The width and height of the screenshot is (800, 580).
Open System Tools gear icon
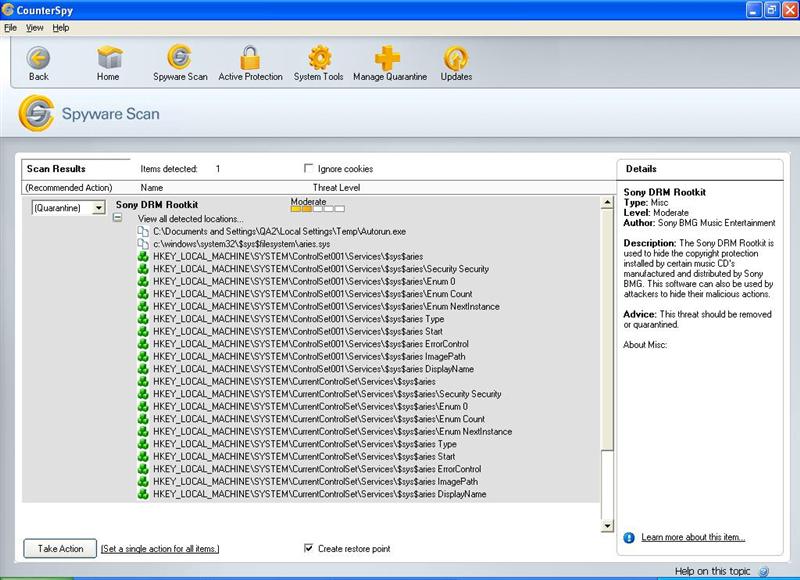pyautogui.click(x=319, y=58)
